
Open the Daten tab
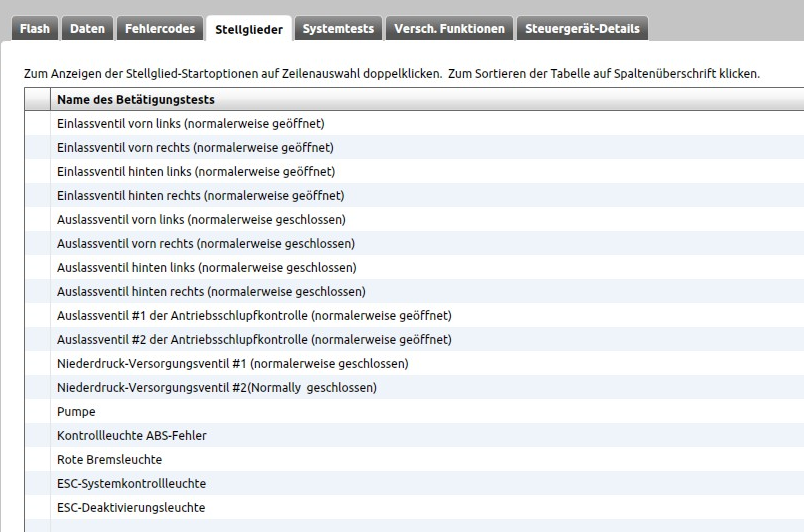click(87, 29)
